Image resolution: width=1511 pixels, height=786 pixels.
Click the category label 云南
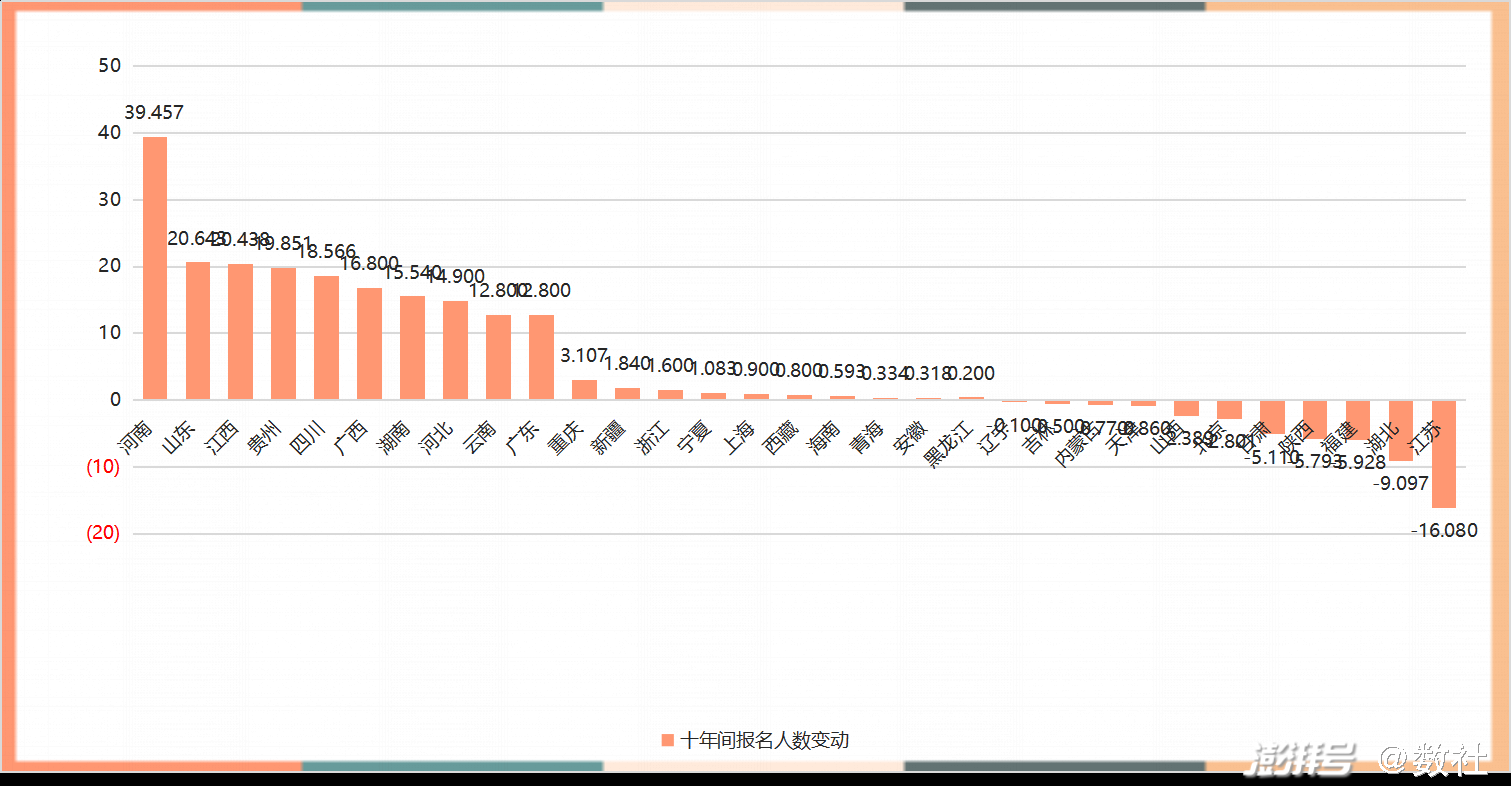pyautogui.click(x=478, y=439)
